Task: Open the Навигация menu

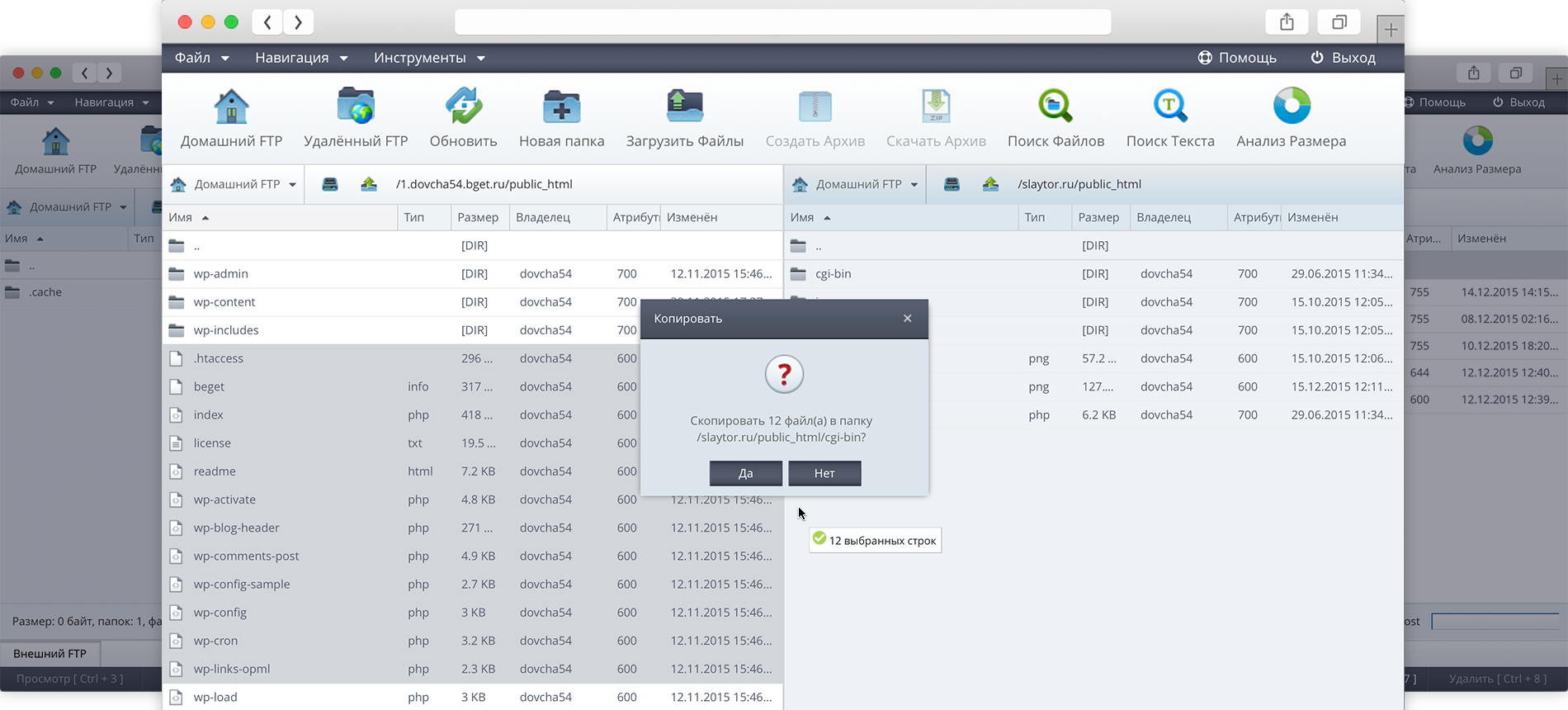Action: 301,58
